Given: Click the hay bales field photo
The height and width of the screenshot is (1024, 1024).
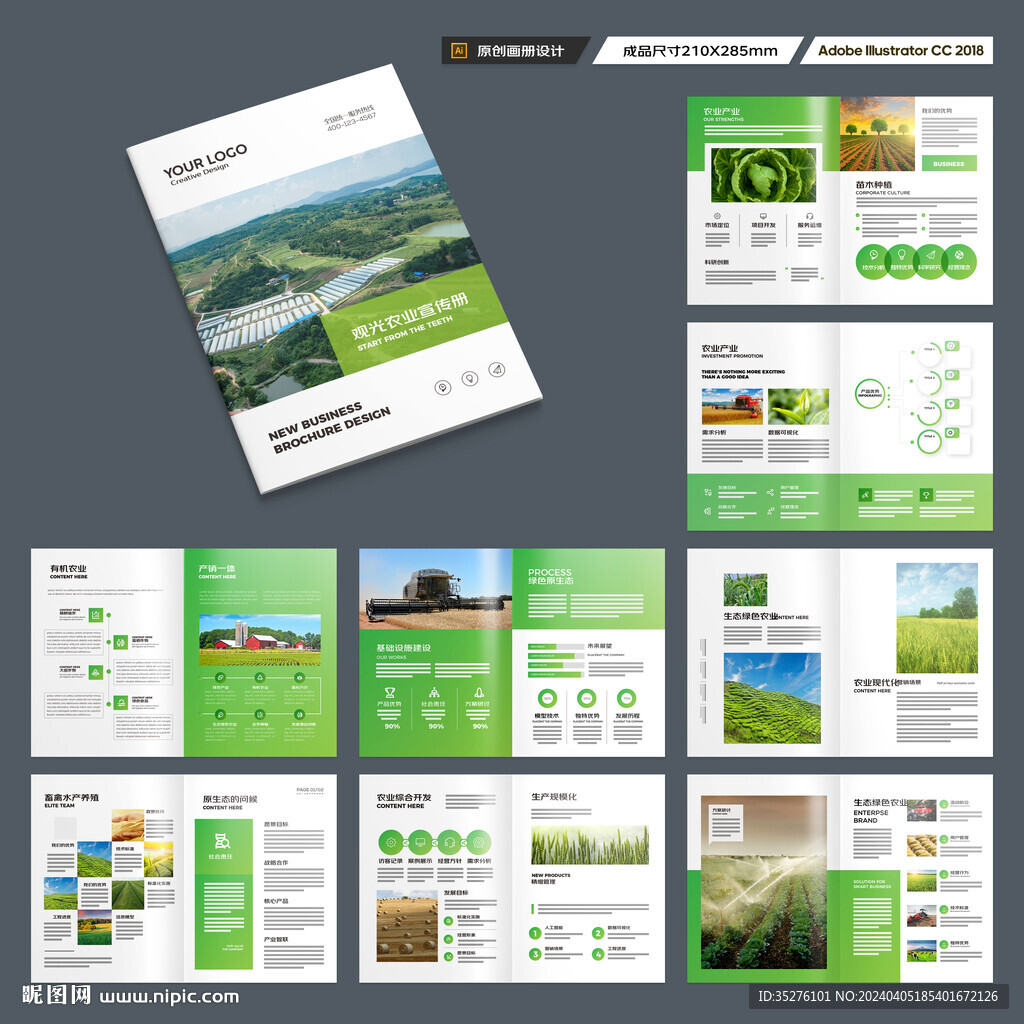Looking at the screenshot, I should pyautogui.click(x=407, y=926).
